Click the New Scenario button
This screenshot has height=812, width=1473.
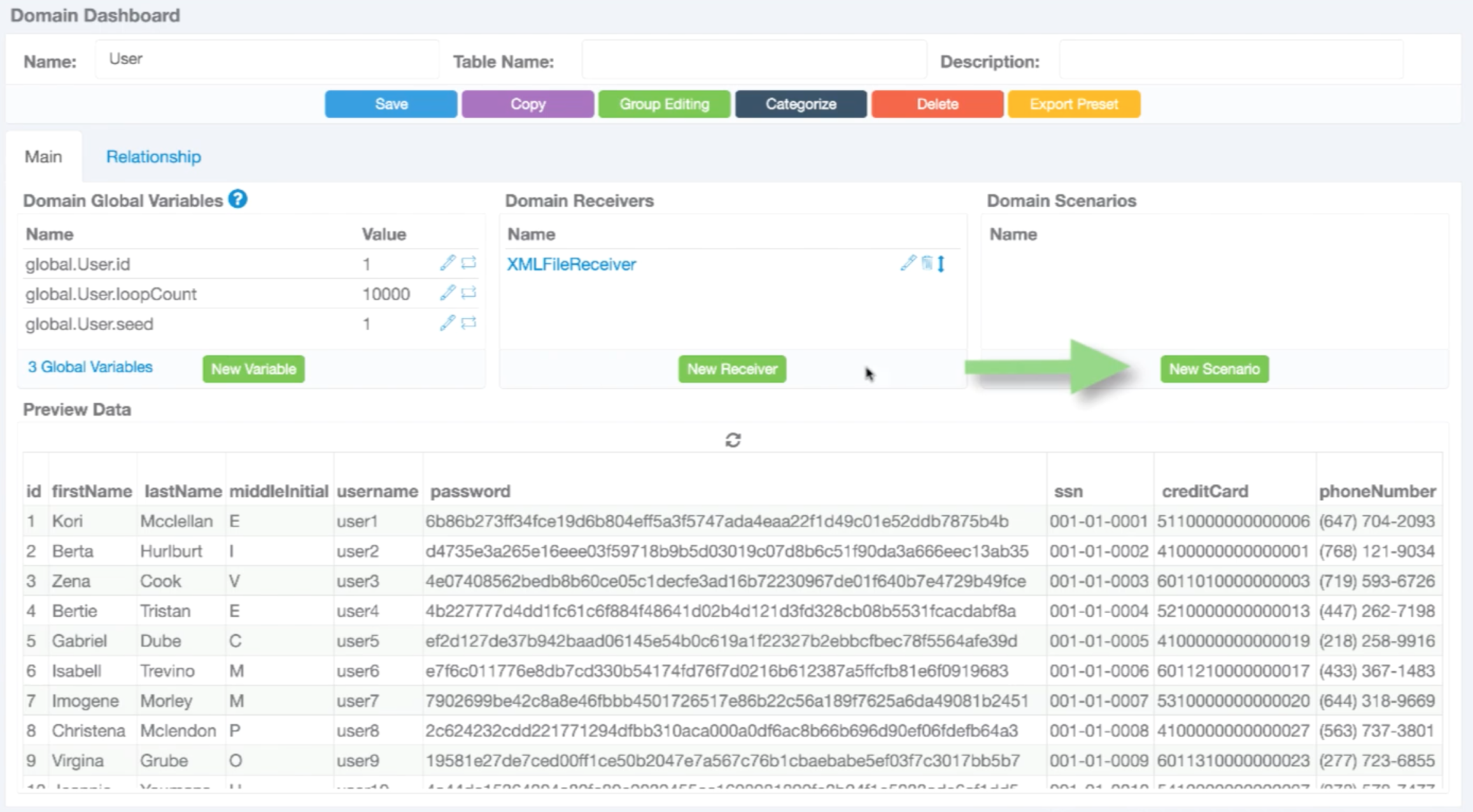[1214, 369]
